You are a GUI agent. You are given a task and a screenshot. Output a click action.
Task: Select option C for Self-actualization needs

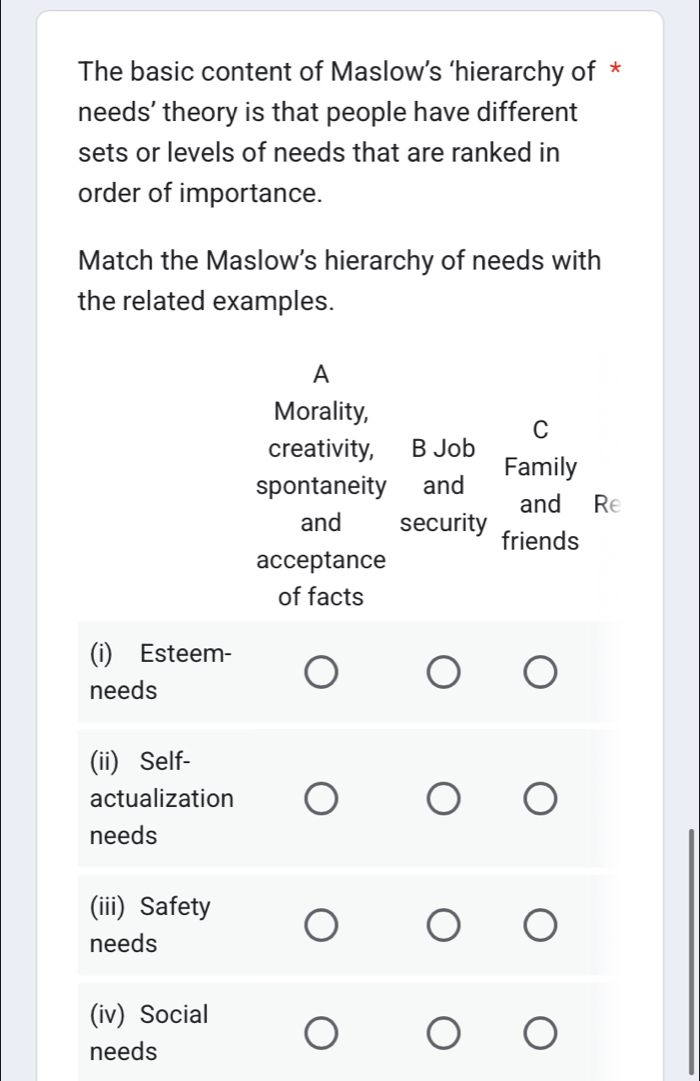(540, 798)
